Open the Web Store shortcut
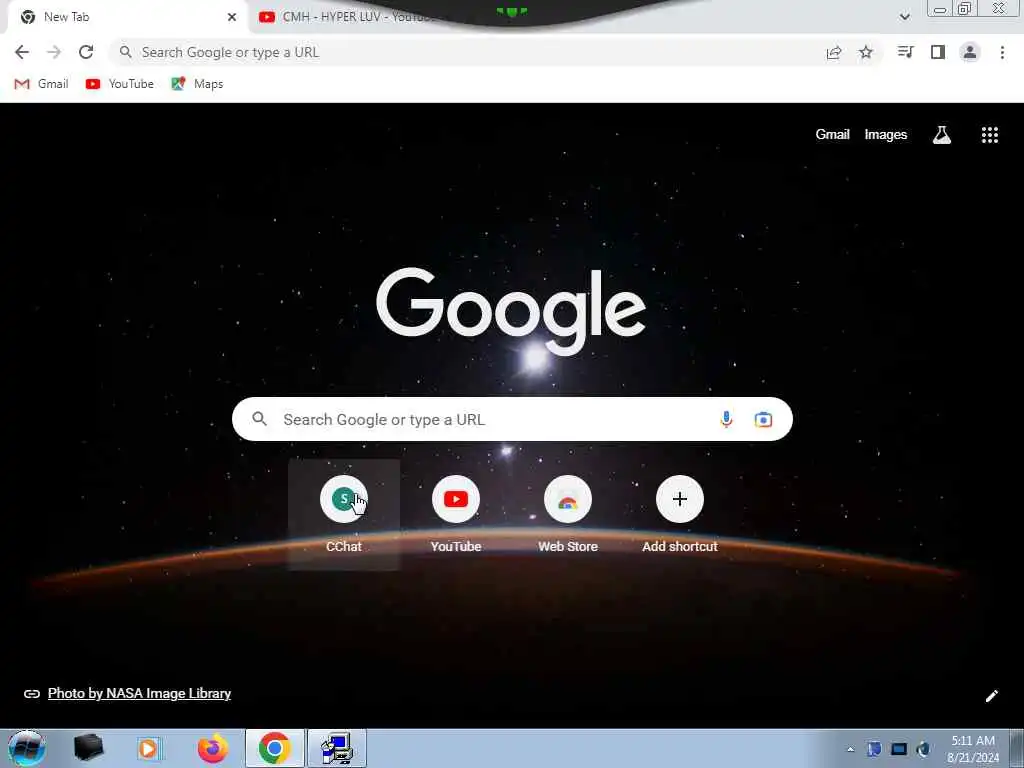1024x768 pixels. [x=568, y=515]
